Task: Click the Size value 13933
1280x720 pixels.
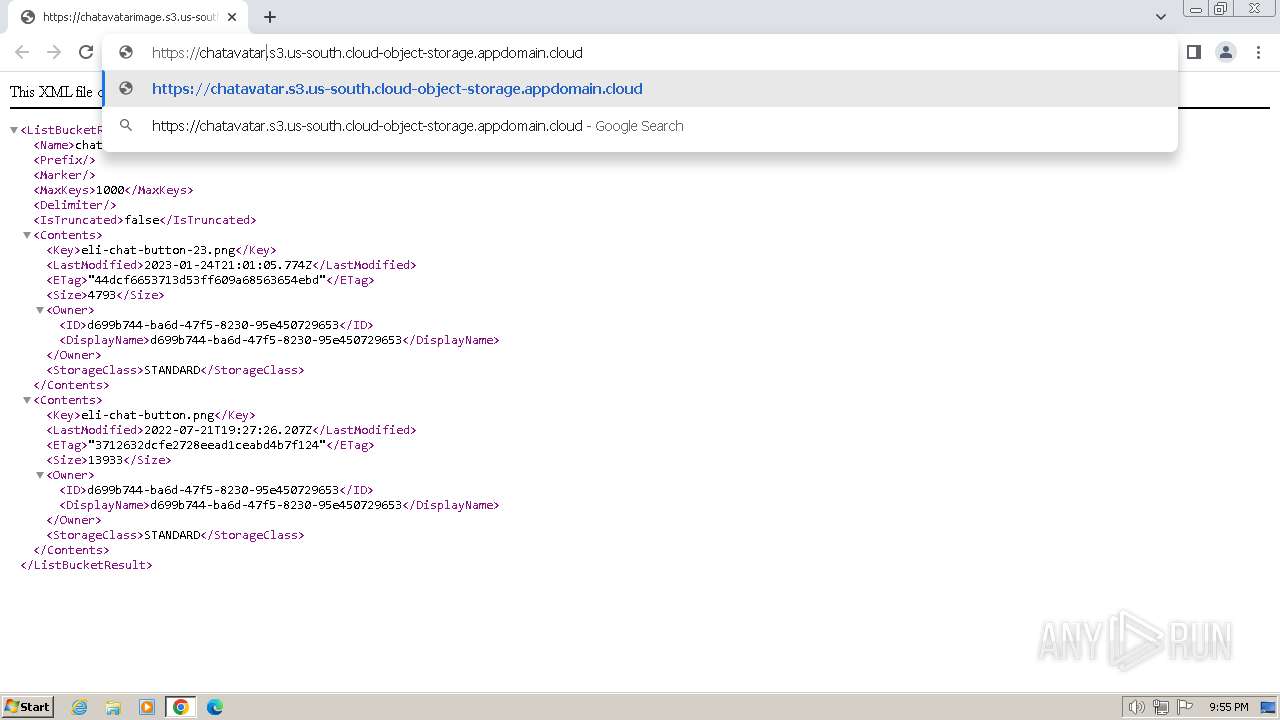Action: click(x=104, y=460)
